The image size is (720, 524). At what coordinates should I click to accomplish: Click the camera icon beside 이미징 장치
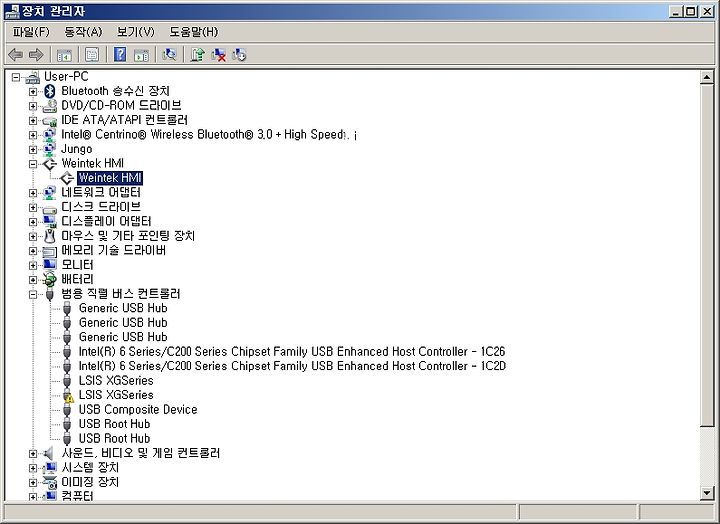[x=49, y=482]
